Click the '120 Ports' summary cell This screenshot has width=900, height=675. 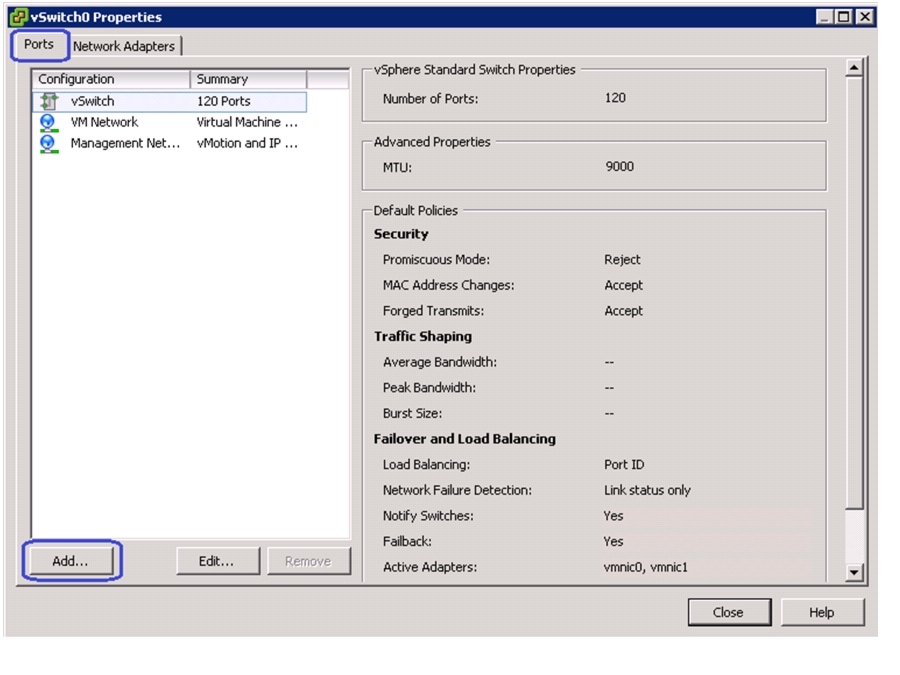pos(224,102)
